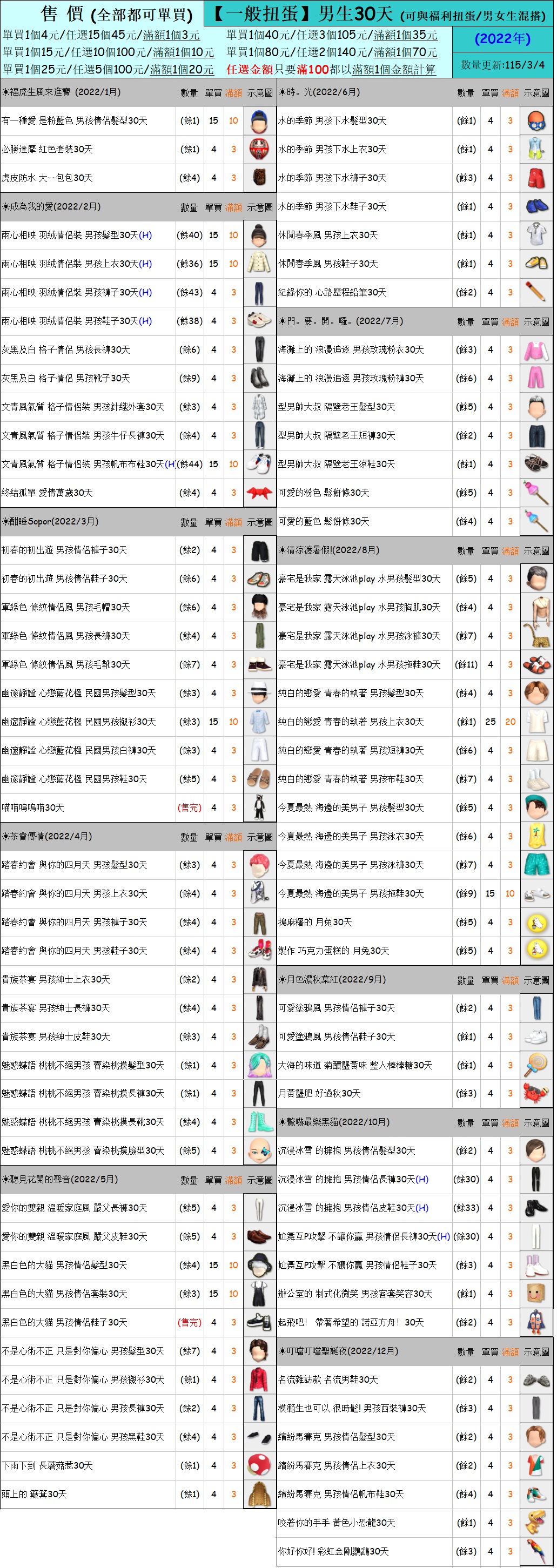
Task: Select the rainbow macaw parrot icon
Action: tap(536, 1551)
